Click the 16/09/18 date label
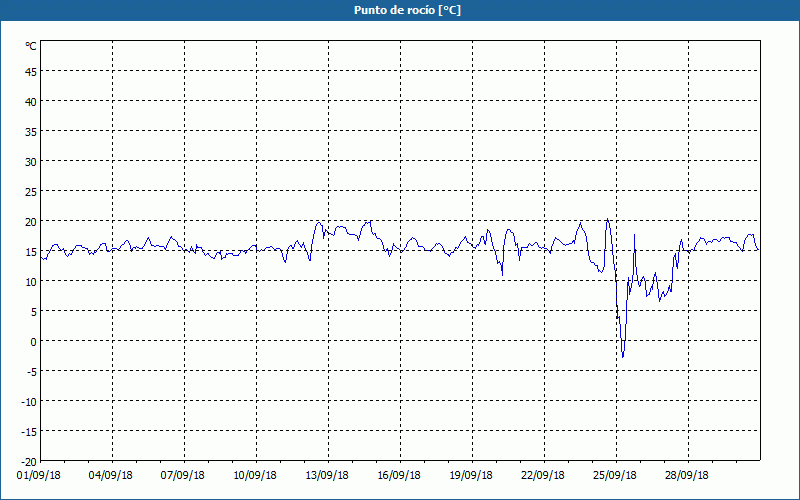 tap(399, 476)
